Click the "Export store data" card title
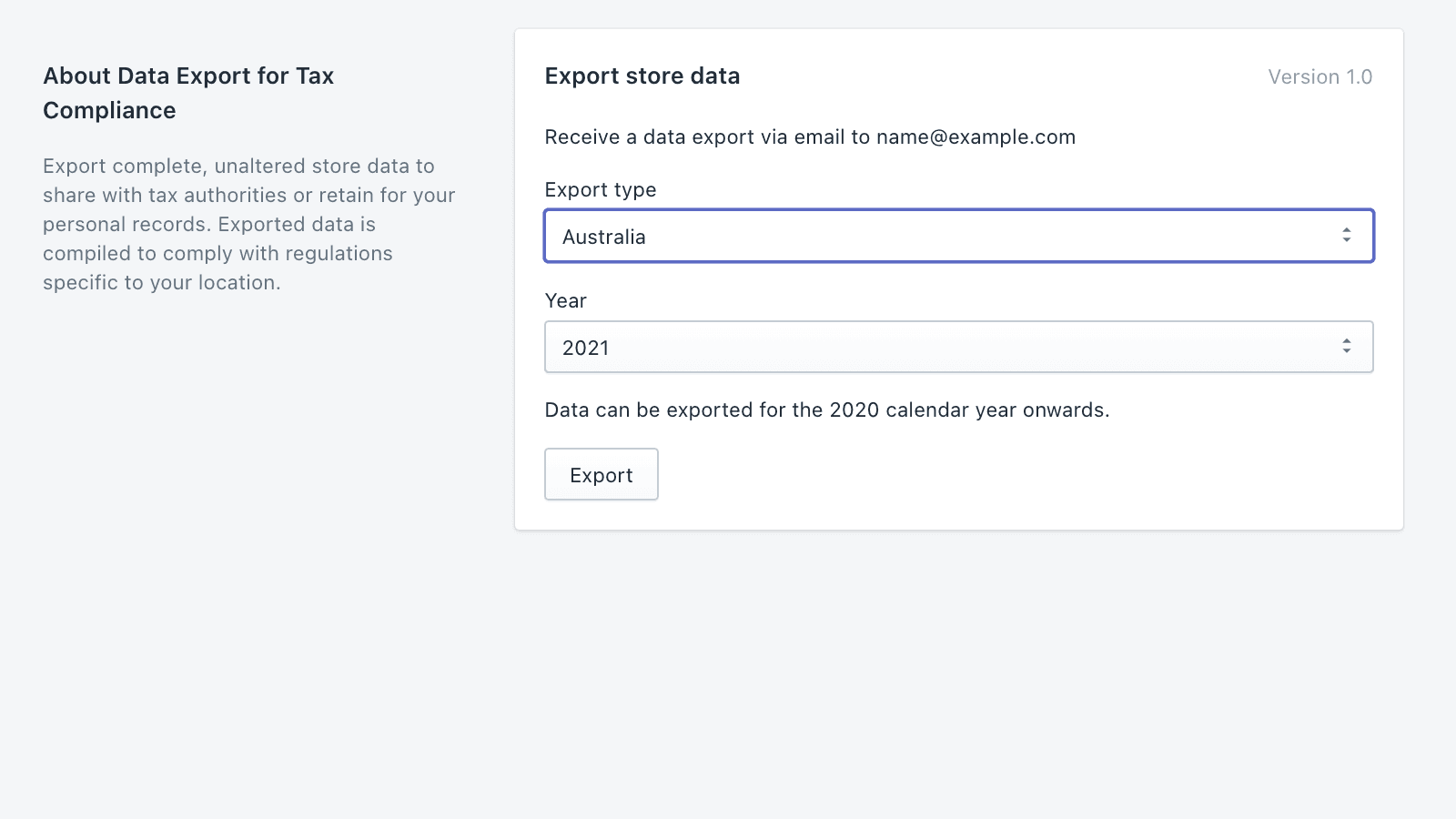The width and height of the screenshot is (1456, 819). [x=642, y=76]
